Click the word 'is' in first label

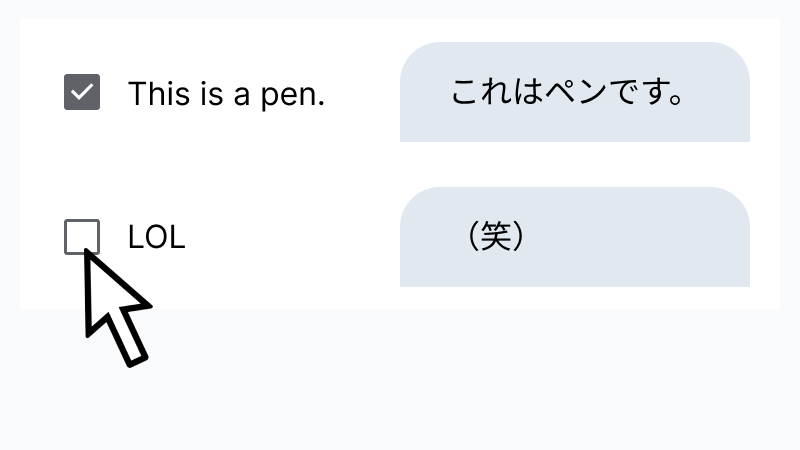tap(212, 94)
